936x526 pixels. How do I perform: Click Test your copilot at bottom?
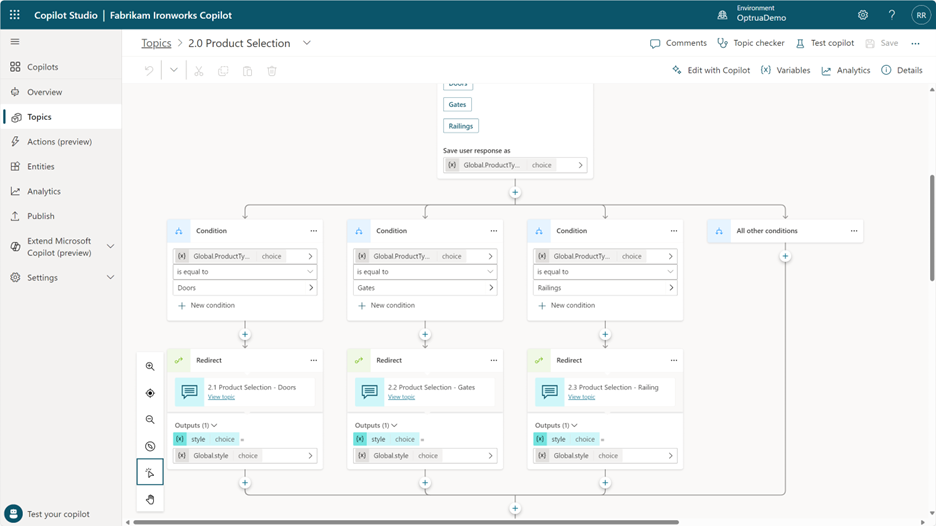[x=48, y=513]
